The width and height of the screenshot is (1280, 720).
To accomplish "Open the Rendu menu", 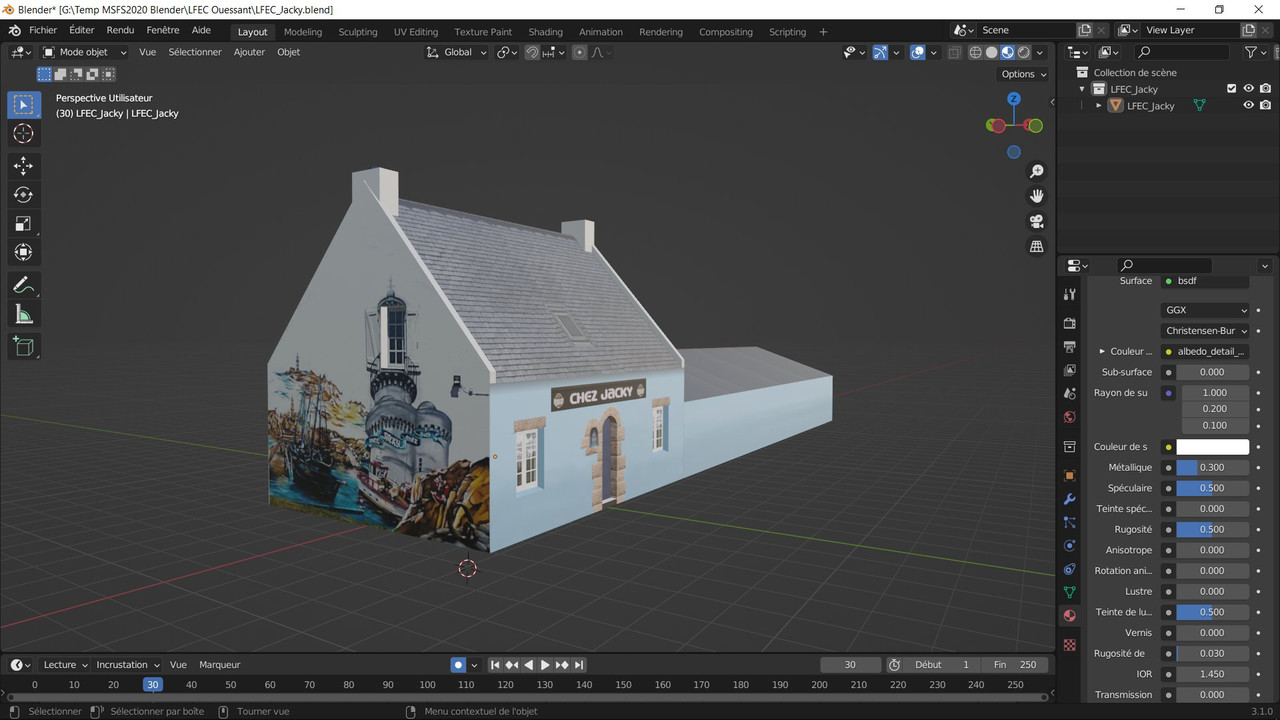I will 120,30.
